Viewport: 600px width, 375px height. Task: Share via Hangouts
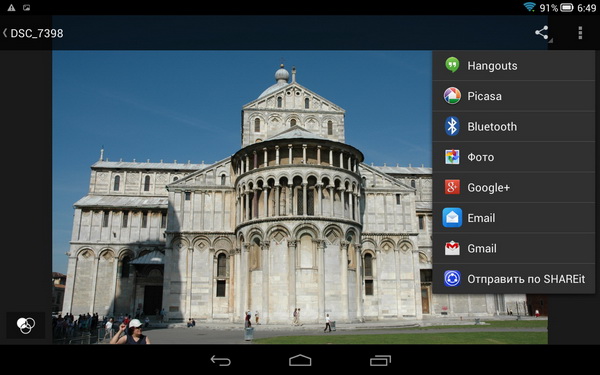pos(514,65)
